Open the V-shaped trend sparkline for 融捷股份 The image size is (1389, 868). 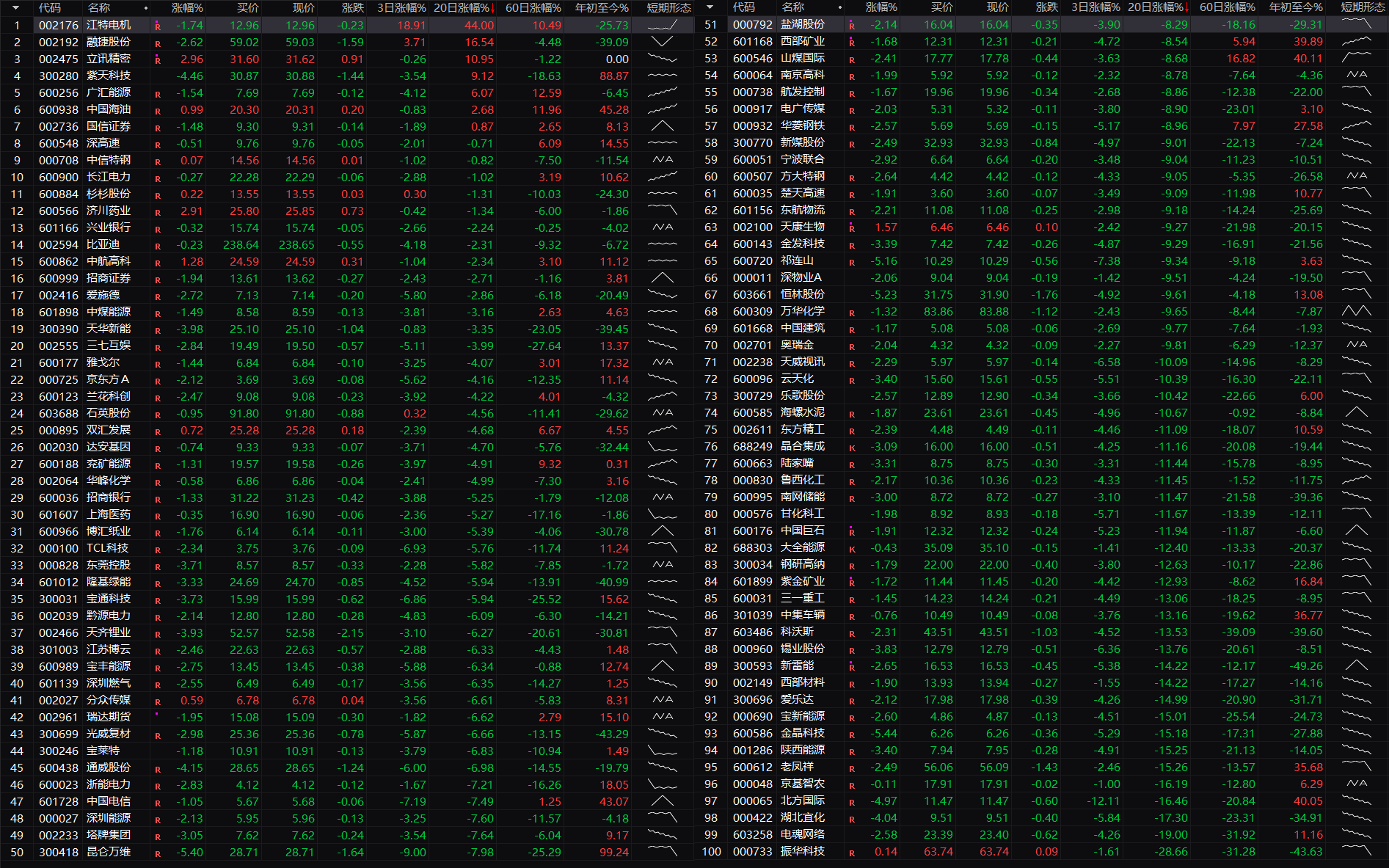(663, 42)
